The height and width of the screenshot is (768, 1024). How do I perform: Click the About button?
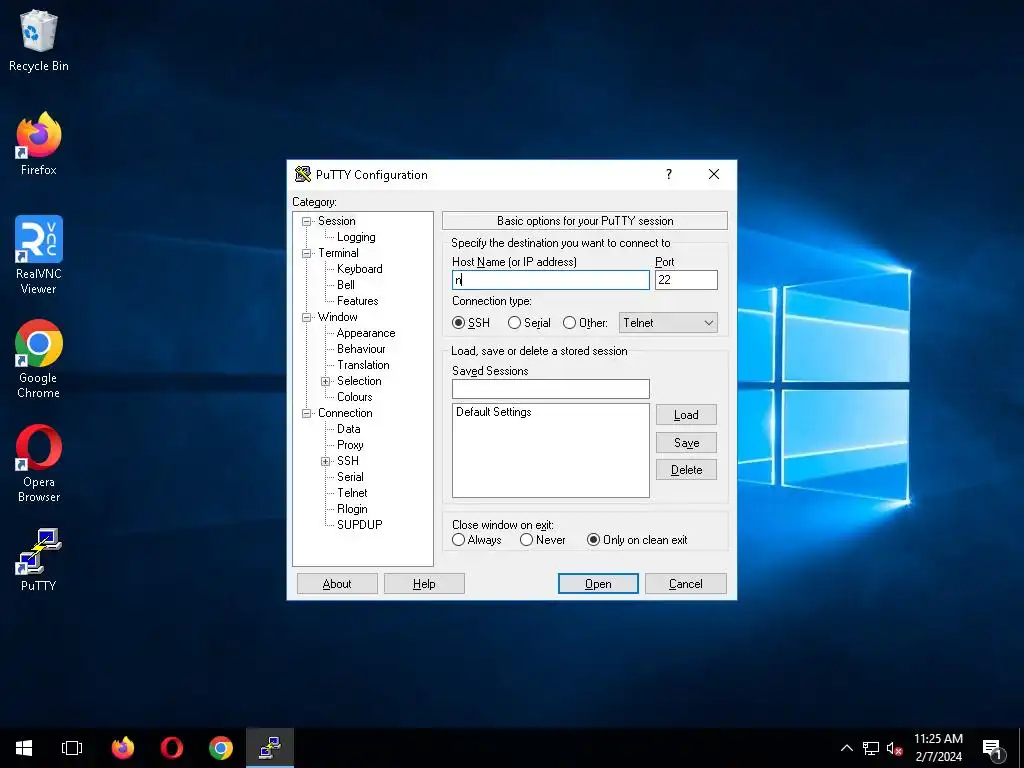(x=337, y=584)
